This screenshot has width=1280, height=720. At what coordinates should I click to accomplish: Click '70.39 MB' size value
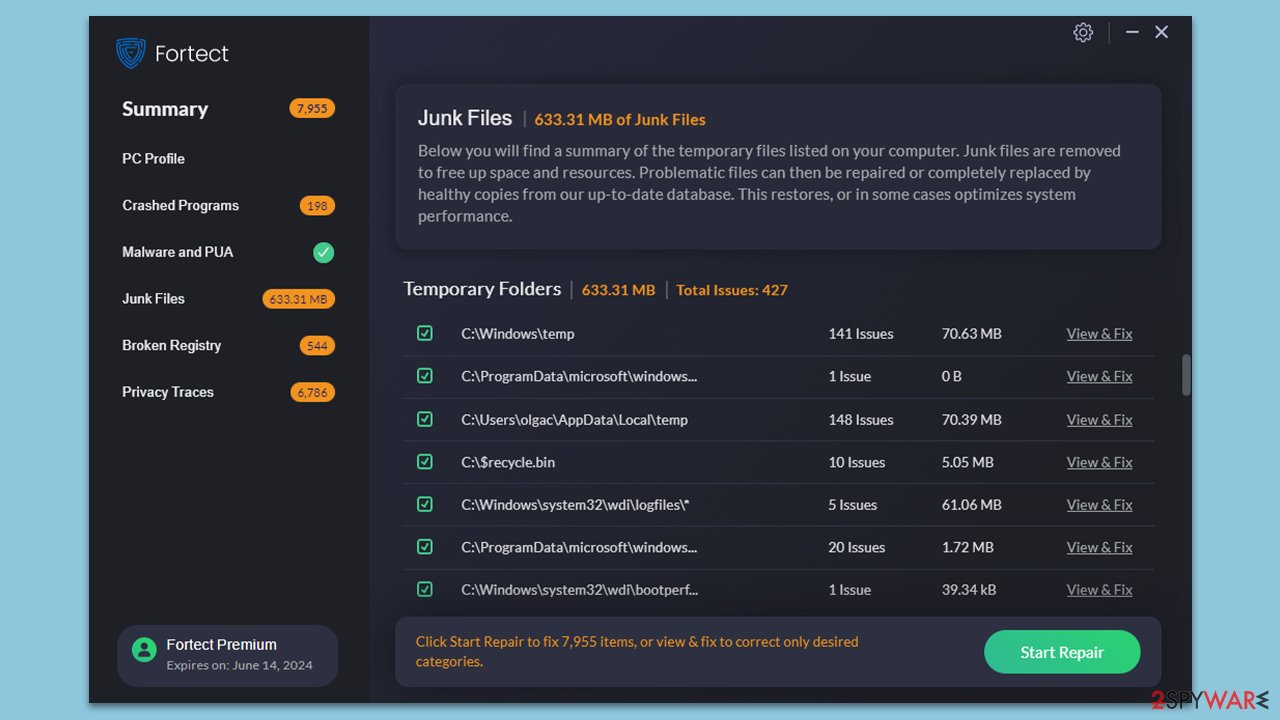click(971, 419)
